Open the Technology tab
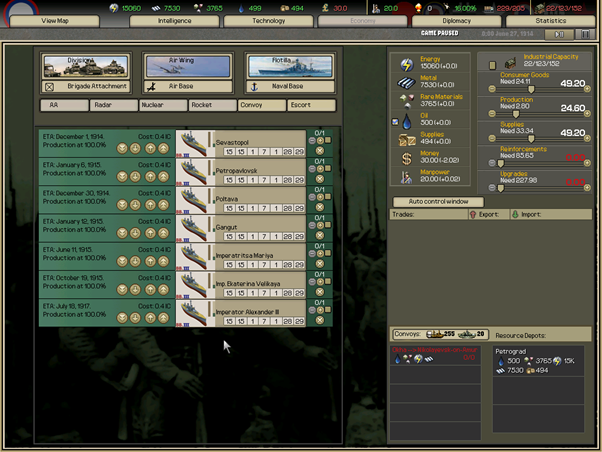Screen dimensions: 602x452 tap(268, 20)
